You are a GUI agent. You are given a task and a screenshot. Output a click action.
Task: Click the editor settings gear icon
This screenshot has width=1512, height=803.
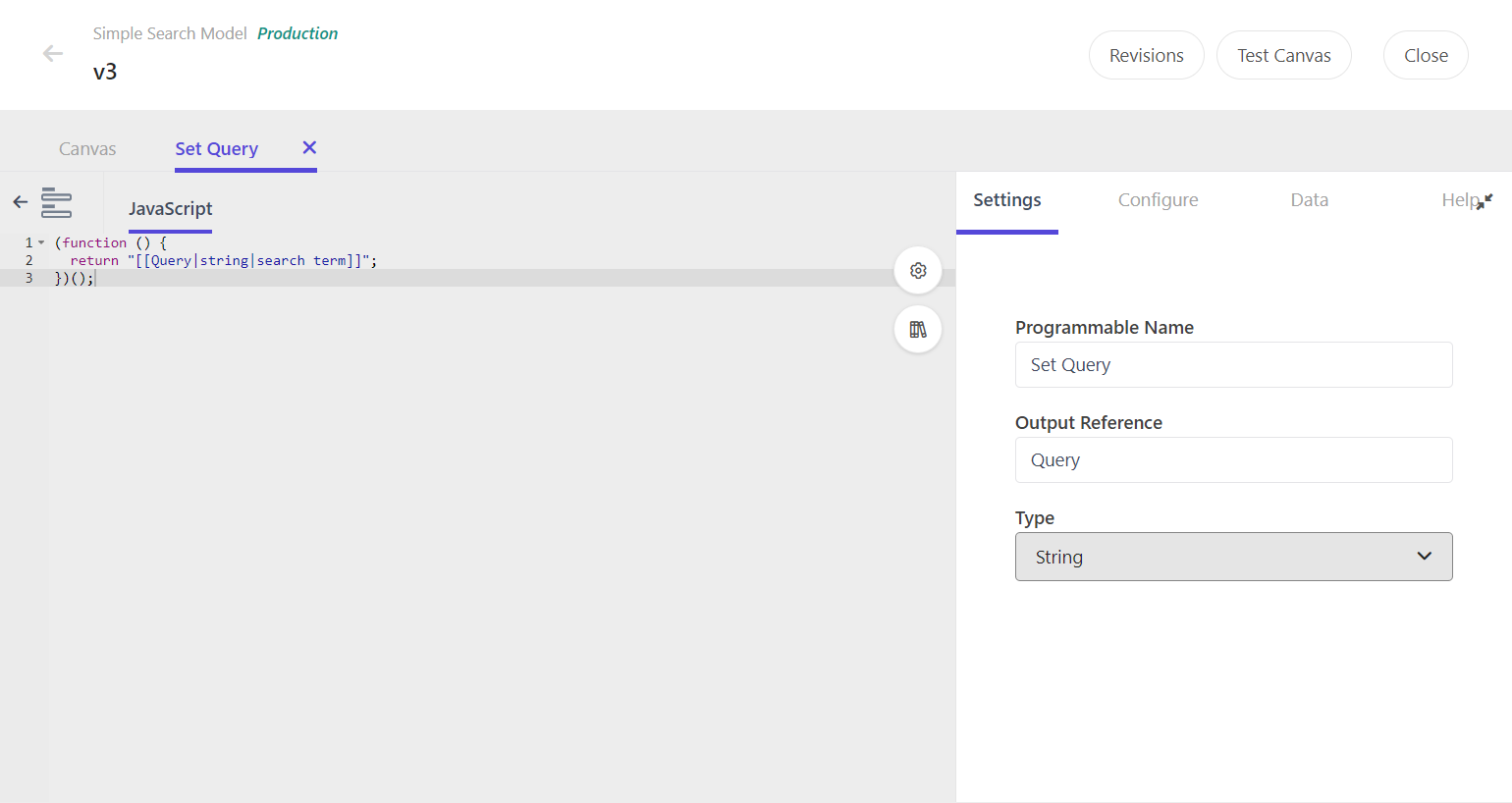(917, 270)
